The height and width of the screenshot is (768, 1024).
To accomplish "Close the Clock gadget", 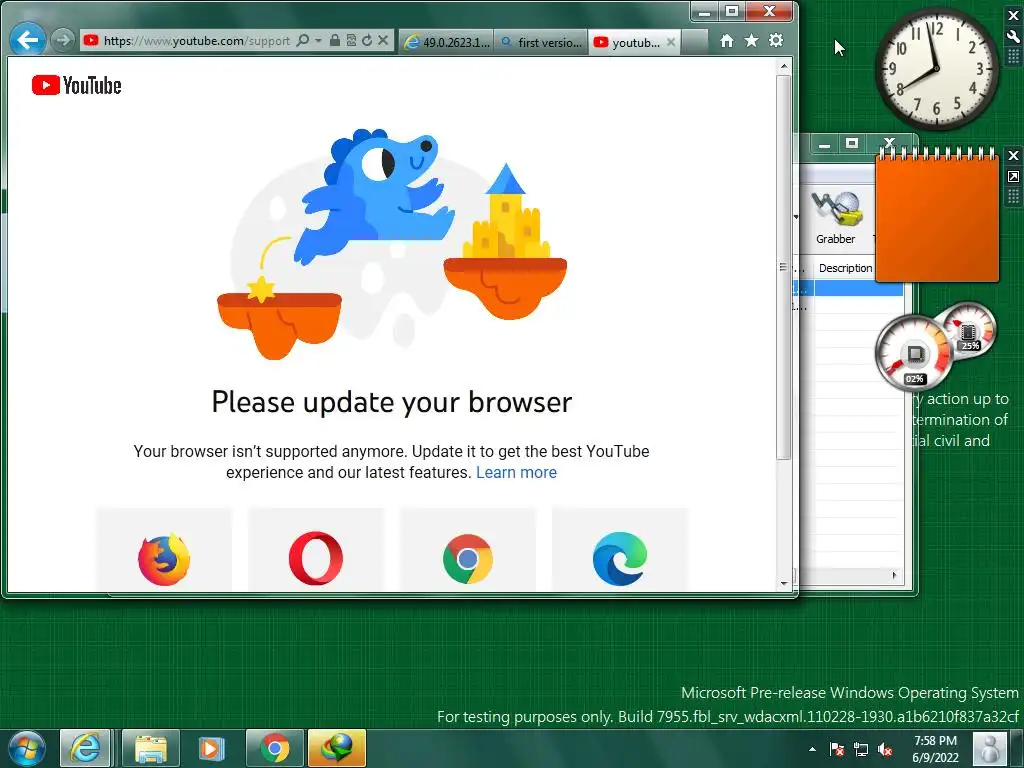I will click(1014, 16).
